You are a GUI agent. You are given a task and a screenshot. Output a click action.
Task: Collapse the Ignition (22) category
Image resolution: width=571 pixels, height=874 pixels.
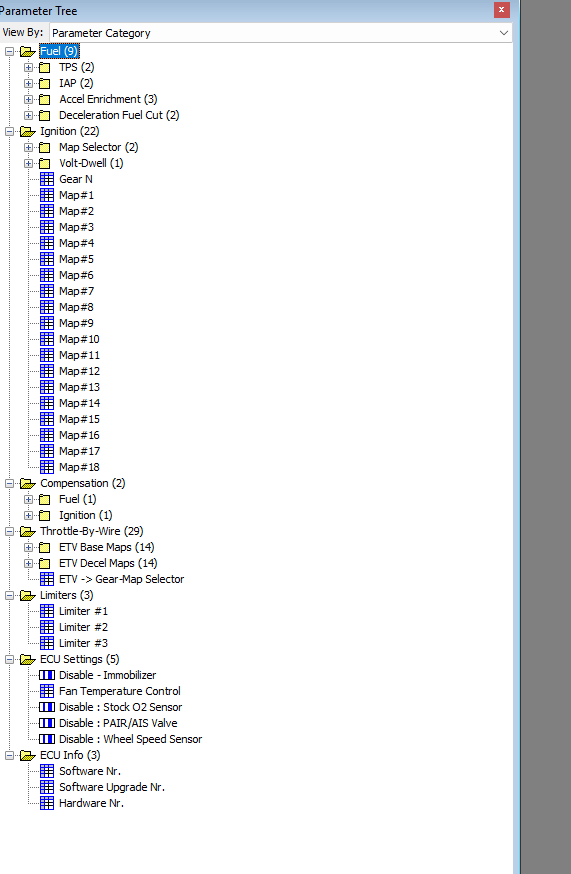click(x=9, y=132)
